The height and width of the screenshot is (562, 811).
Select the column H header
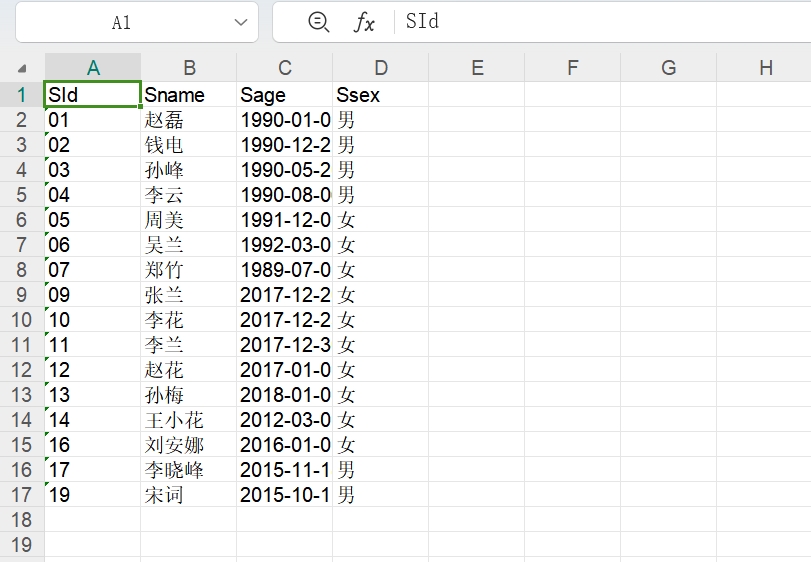tap(765, 68)
